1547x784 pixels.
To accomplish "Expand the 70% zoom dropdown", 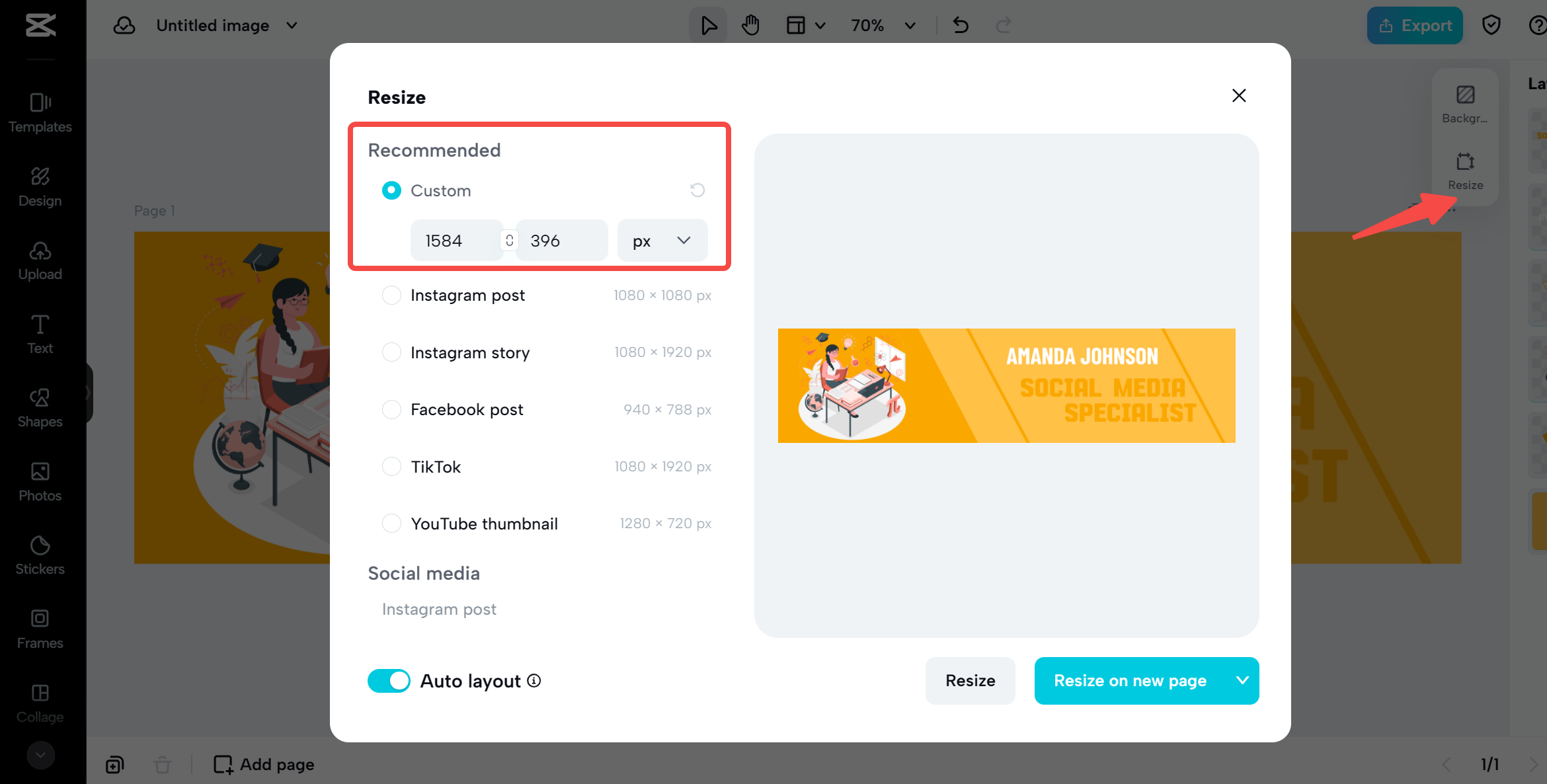I will 883,25.
